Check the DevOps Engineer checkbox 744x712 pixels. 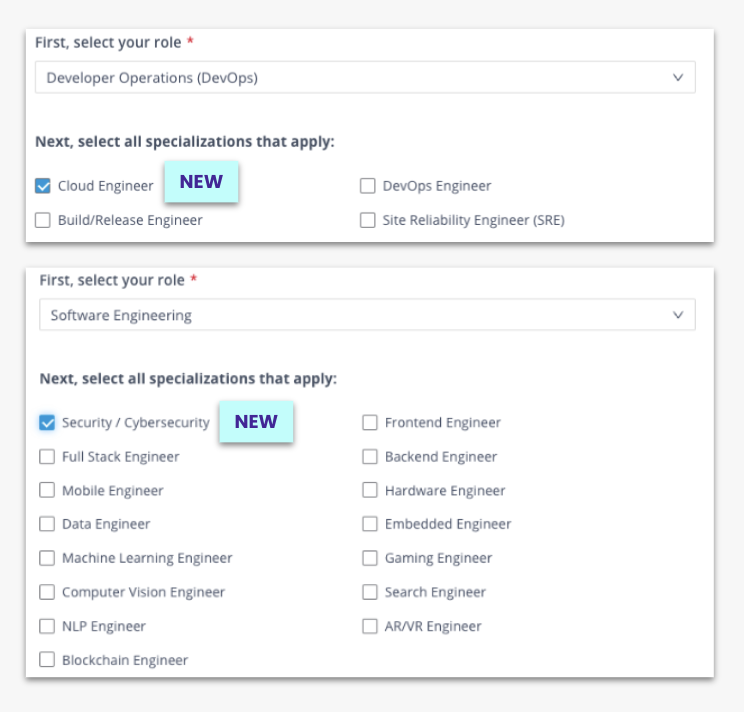click(367, 186)
